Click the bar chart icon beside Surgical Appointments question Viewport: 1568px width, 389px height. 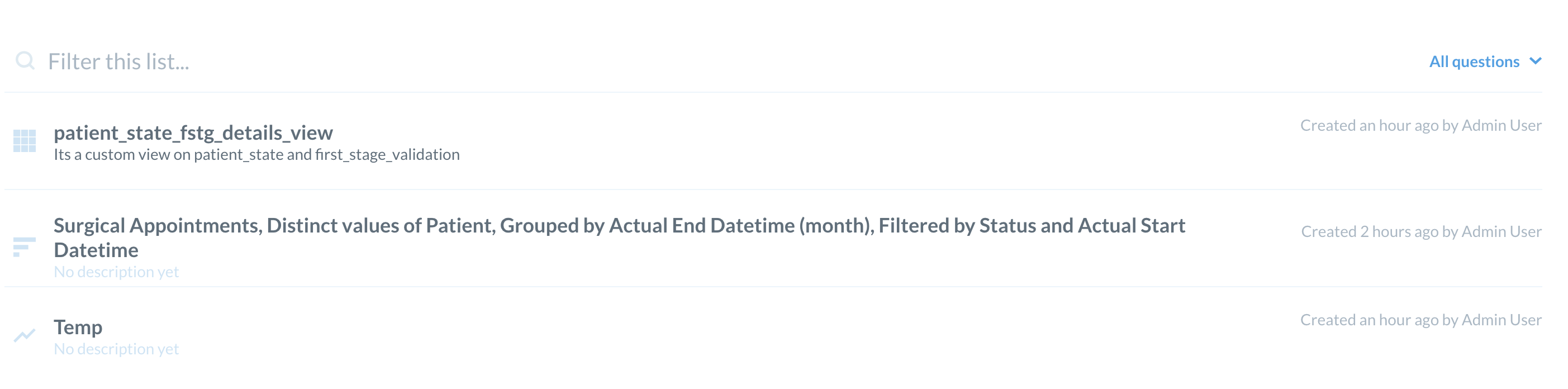tap(23, 247)
